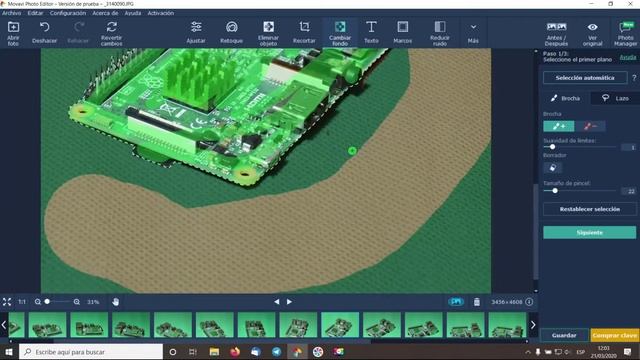Open Windows Start menu
The image size is (640, 360).
(9, 351)
